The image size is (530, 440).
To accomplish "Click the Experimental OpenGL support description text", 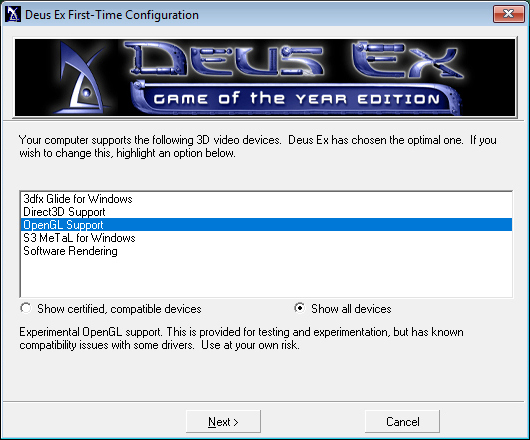I will click(x=241, y=339).
